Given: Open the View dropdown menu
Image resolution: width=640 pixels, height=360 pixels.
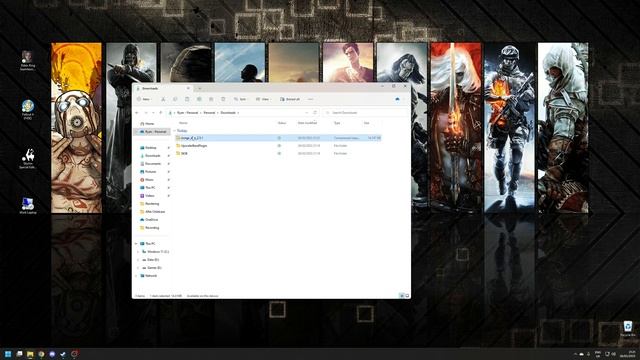Looking at the screenshot, I should tap(263, 99).
